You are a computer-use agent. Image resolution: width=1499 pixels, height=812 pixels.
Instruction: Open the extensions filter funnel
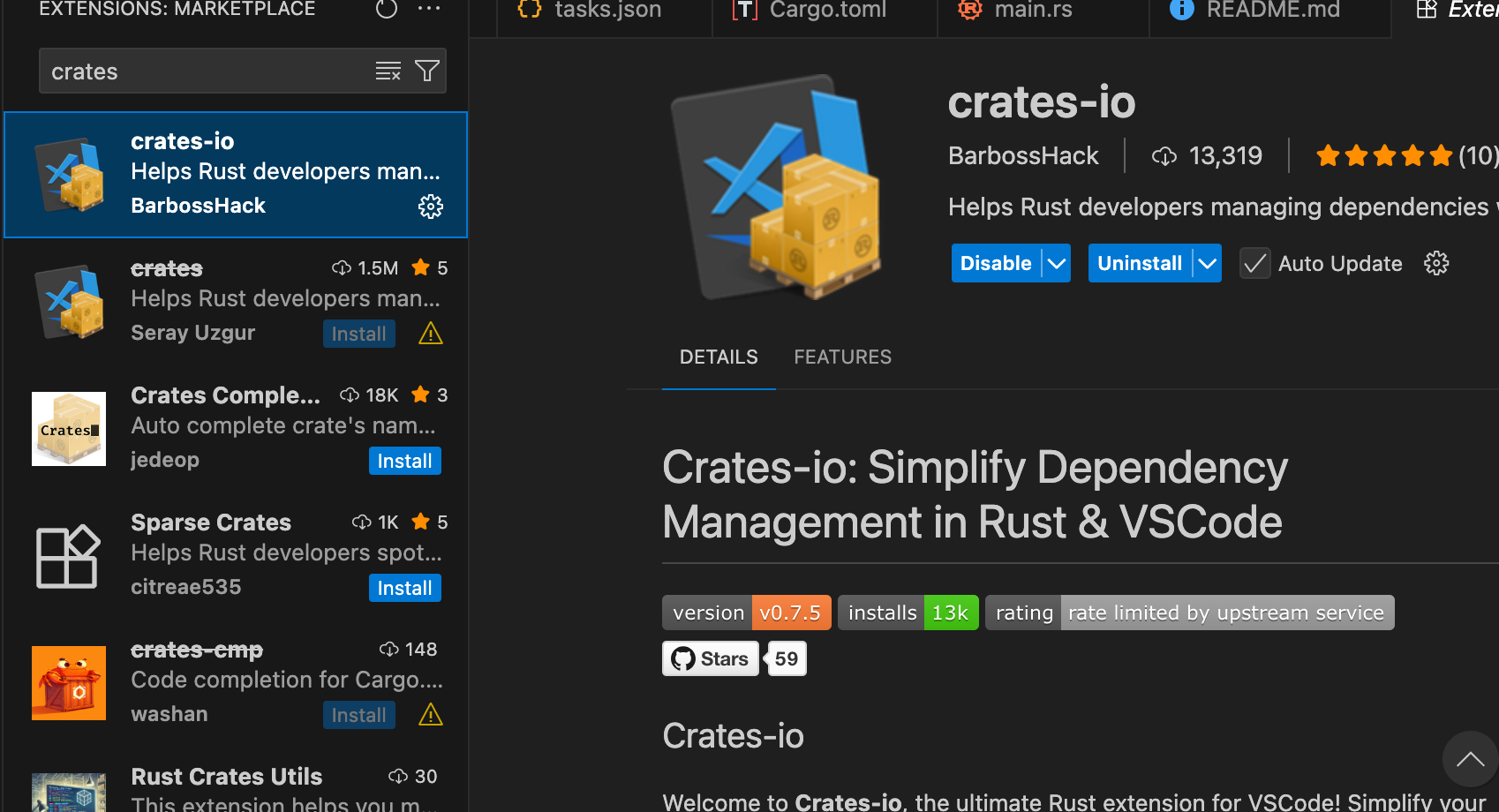pyautogui.click(x=427, y=71)
